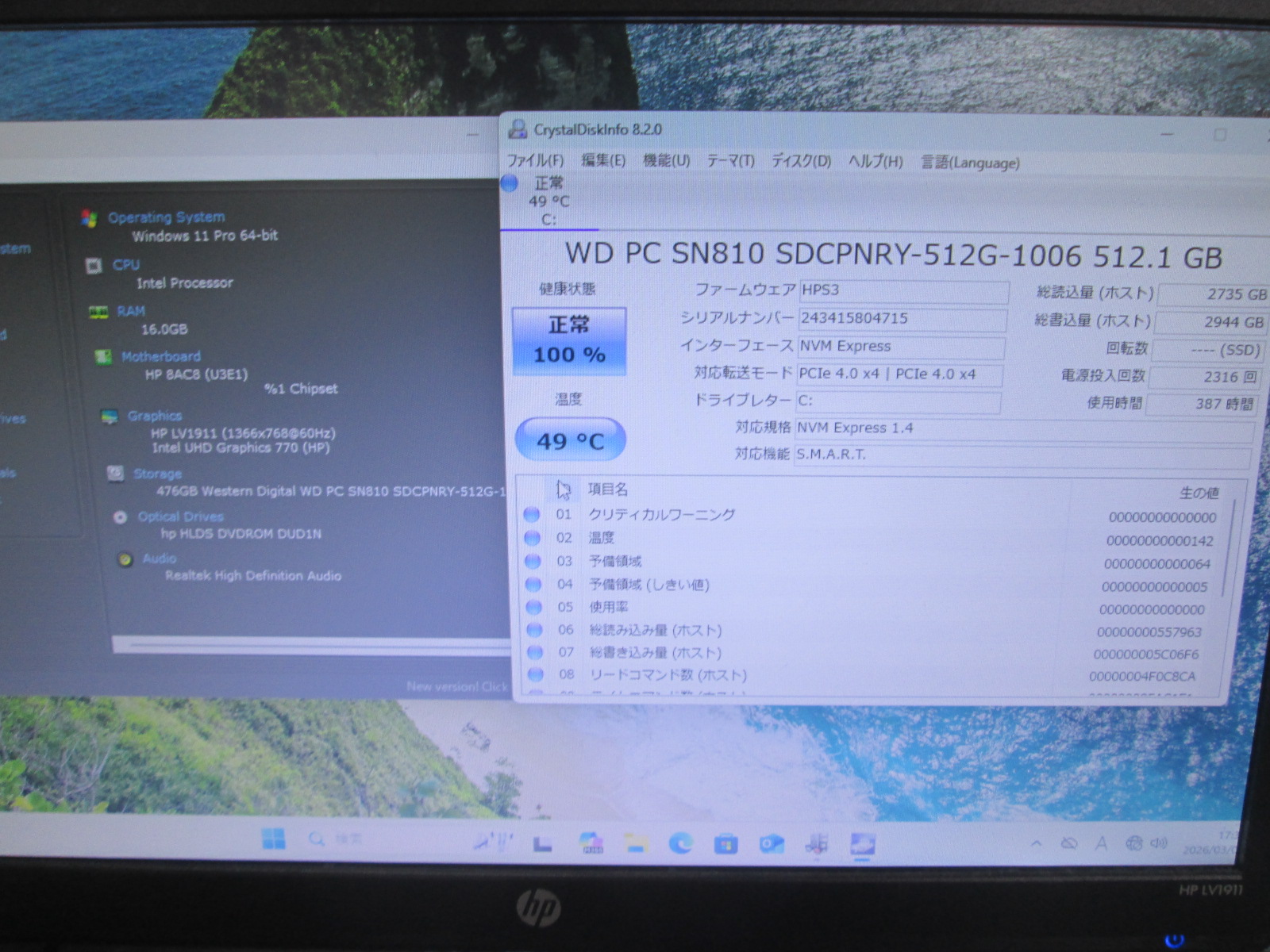1270x952 pixels.
Task: Open the 言語(Language) menu
Action: coord(970,163)
